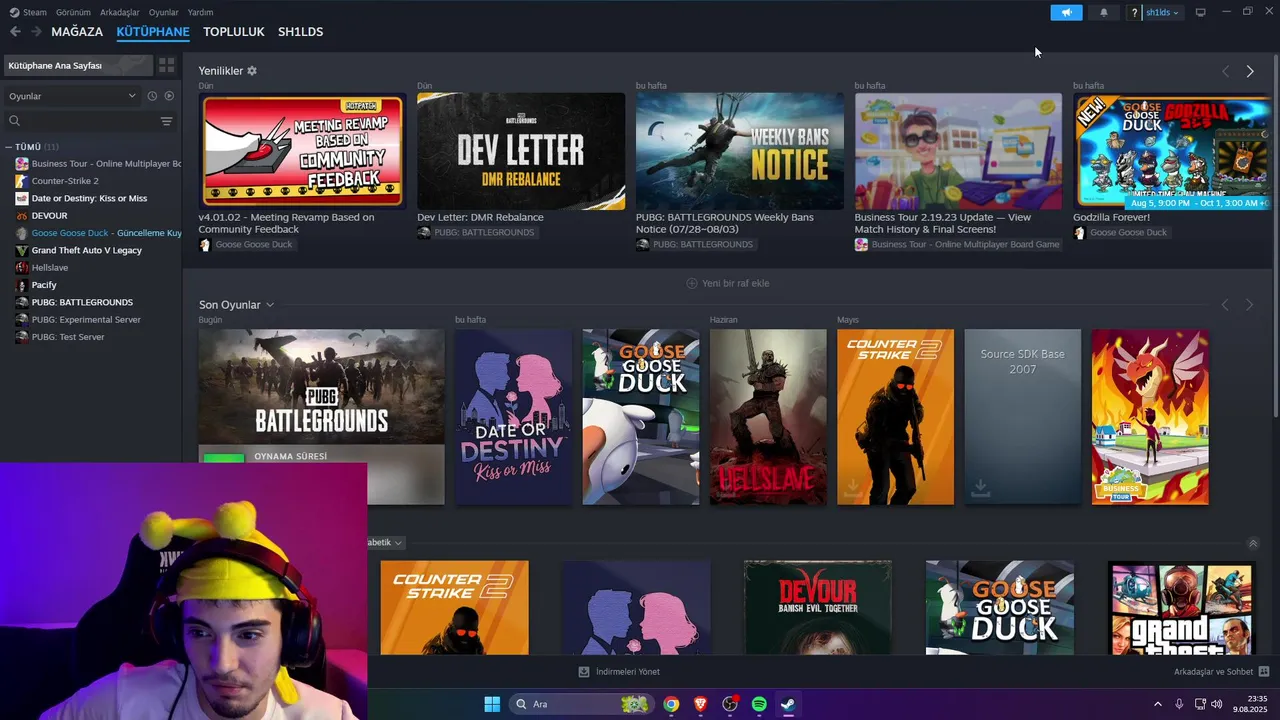Open advanced filter options icon

tap(166, 121)
